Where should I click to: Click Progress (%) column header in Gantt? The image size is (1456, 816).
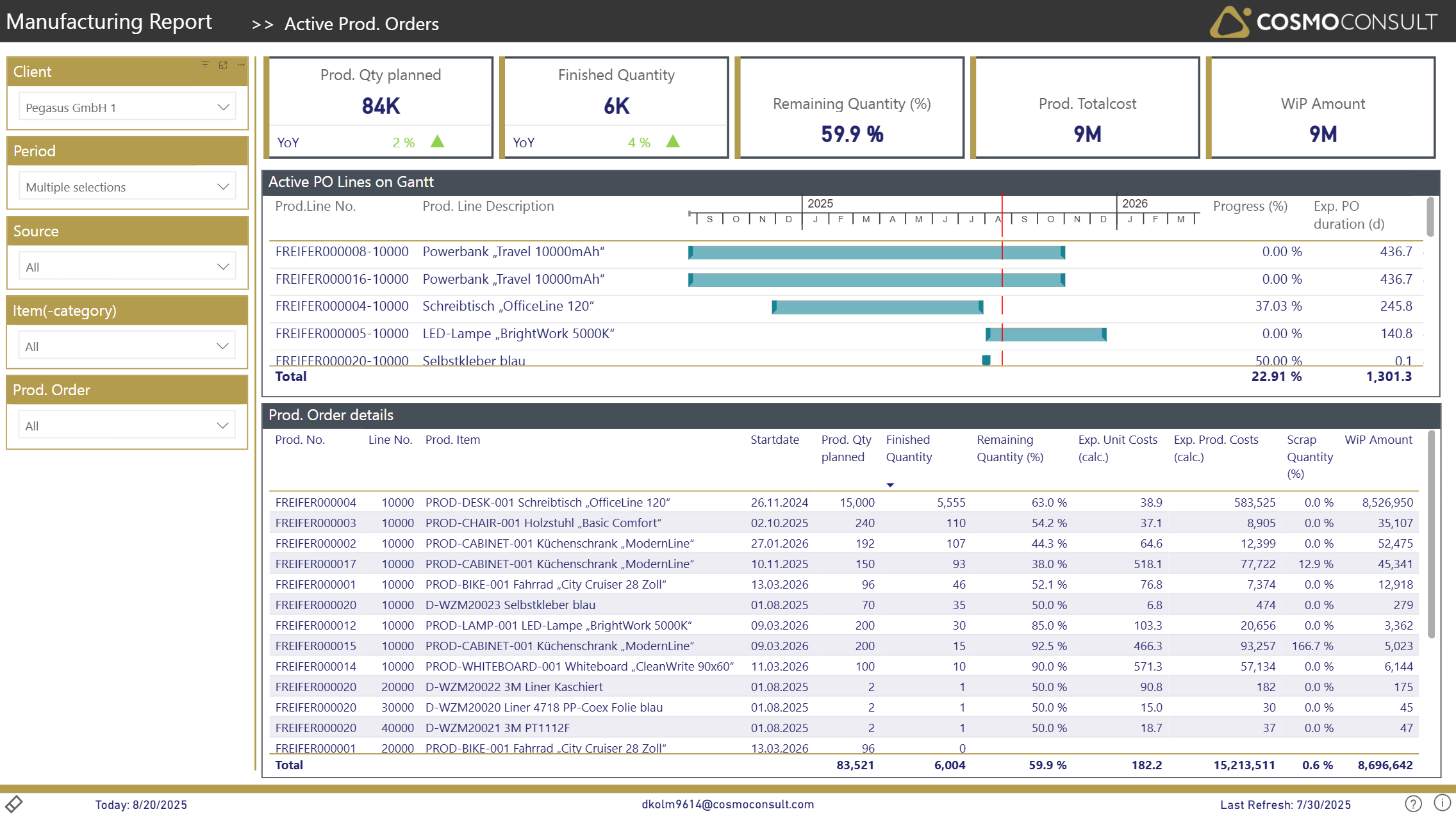coord(1250,206)
